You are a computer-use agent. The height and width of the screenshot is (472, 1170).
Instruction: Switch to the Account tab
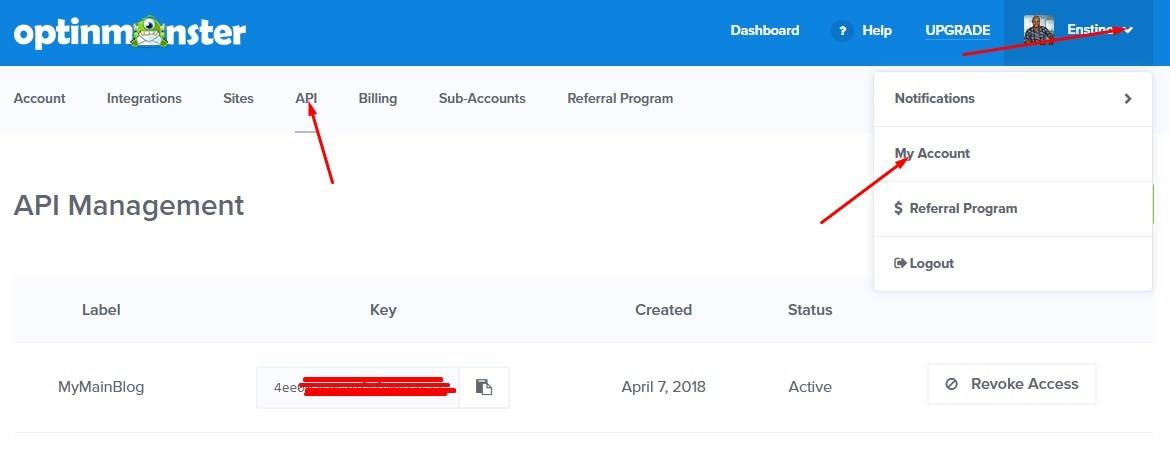(x=40, y=98)
